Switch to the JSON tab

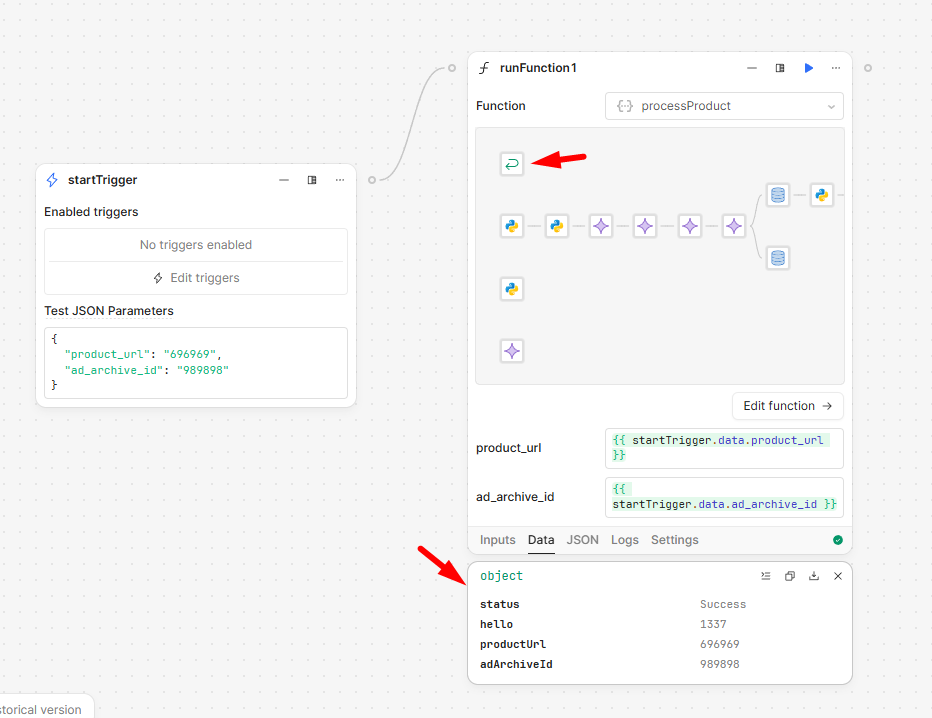click(x=582, y=540)
